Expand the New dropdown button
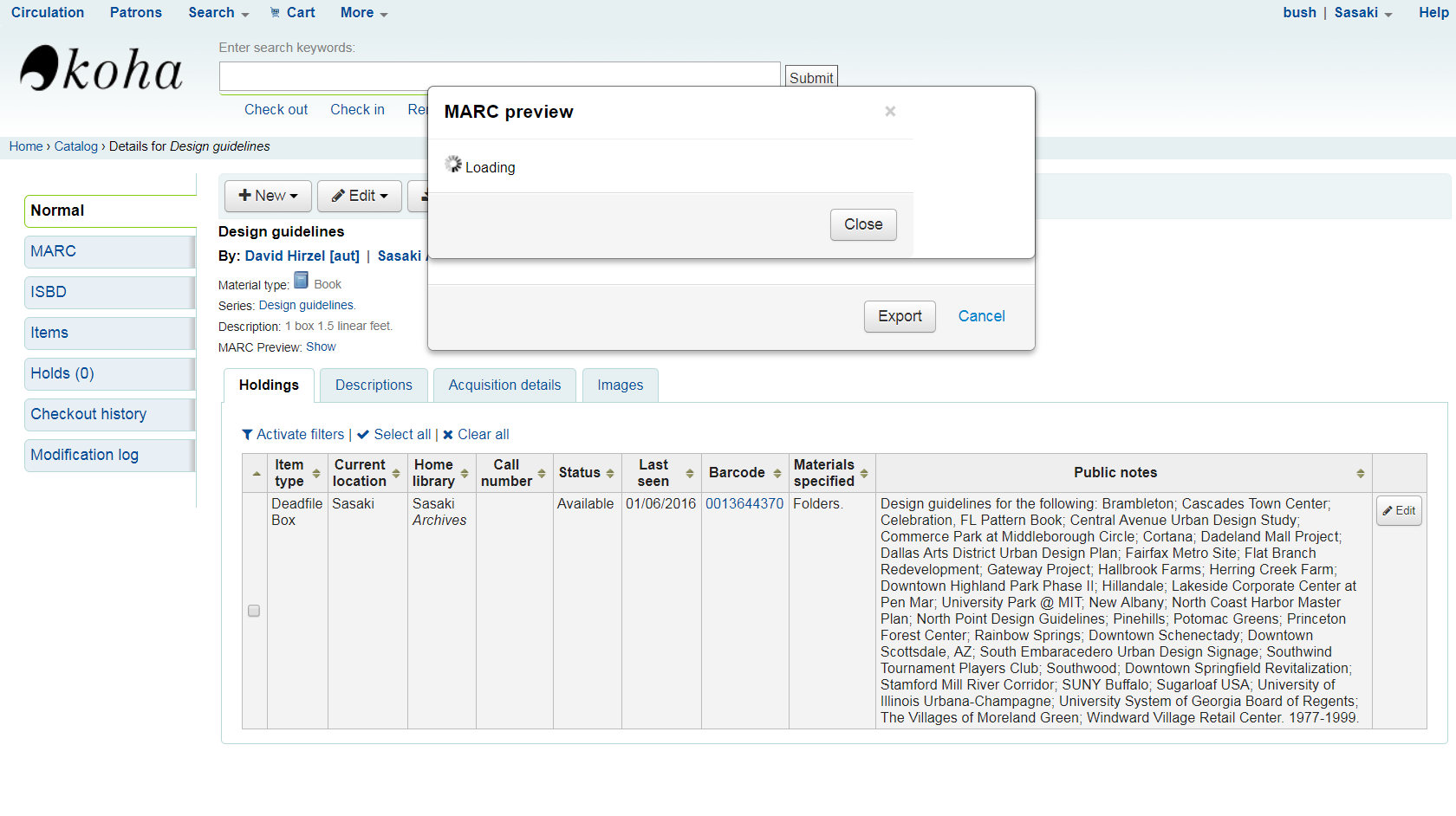This screenshot has width=1456, height=816. pyautogui.click(x=268, y=196)
